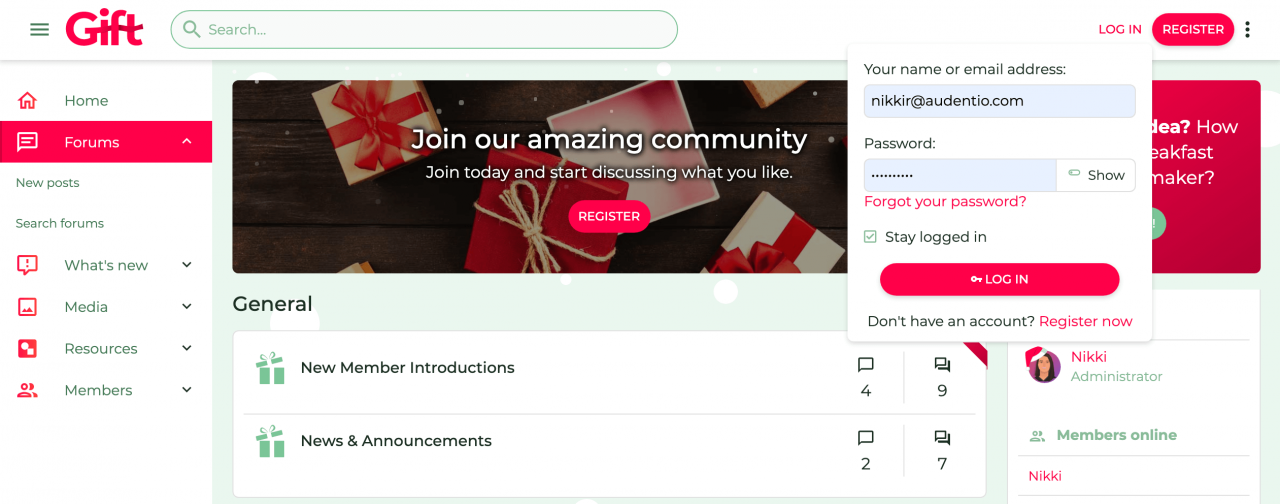The image size is (1280, 504).
Task: Click Forgot your password link
Action: [945, 202]
